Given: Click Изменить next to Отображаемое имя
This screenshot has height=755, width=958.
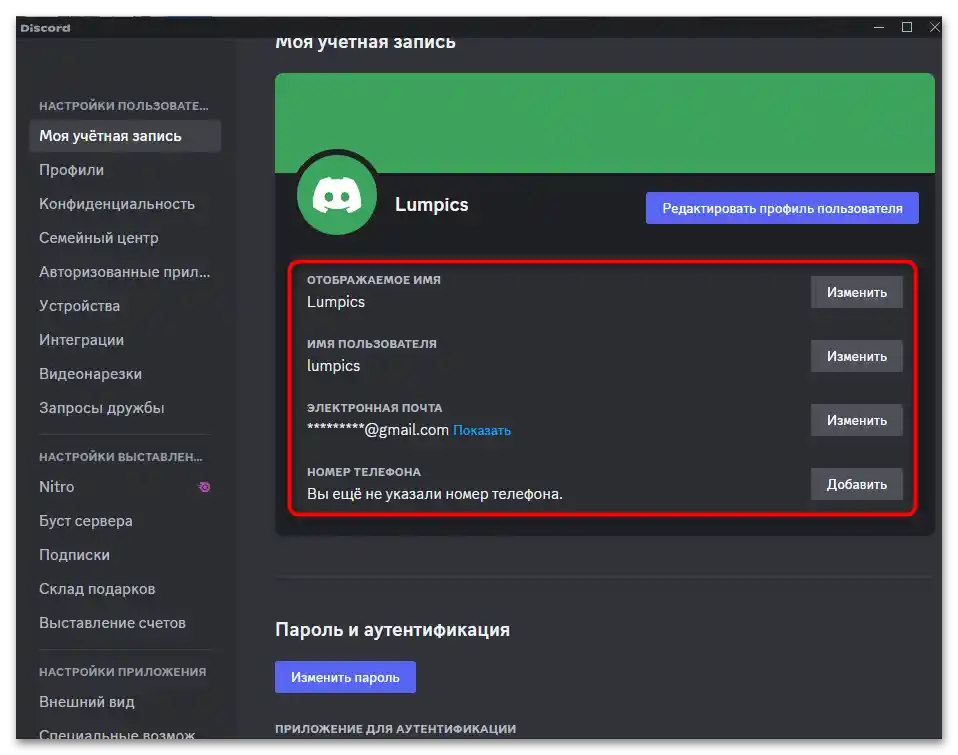Looking at the screenshot, I should tap(857, 293).
